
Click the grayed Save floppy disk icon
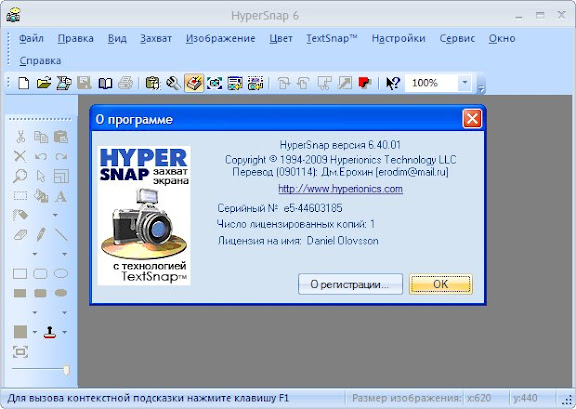click(x=84, y=83)
